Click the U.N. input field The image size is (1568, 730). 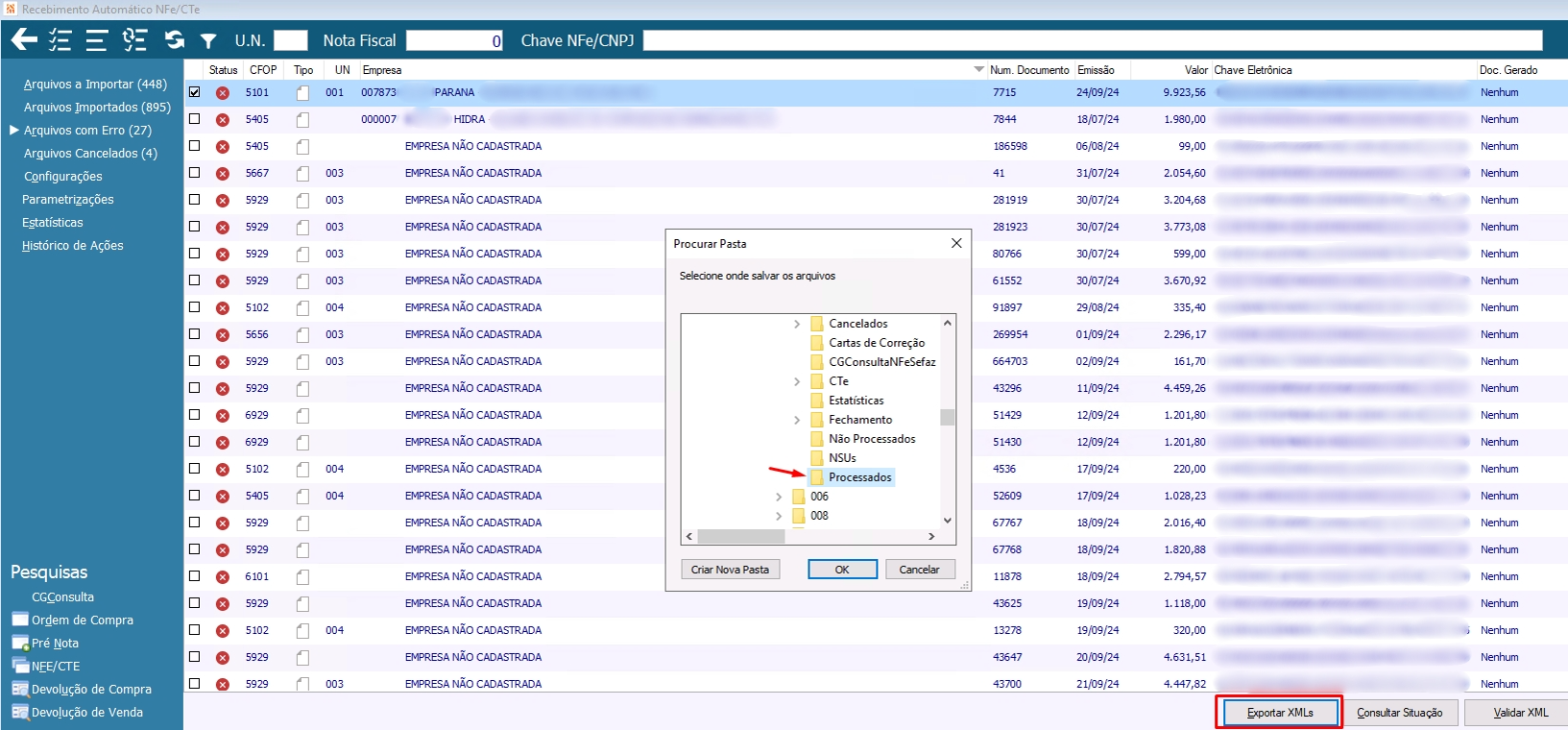pos(291,40)
